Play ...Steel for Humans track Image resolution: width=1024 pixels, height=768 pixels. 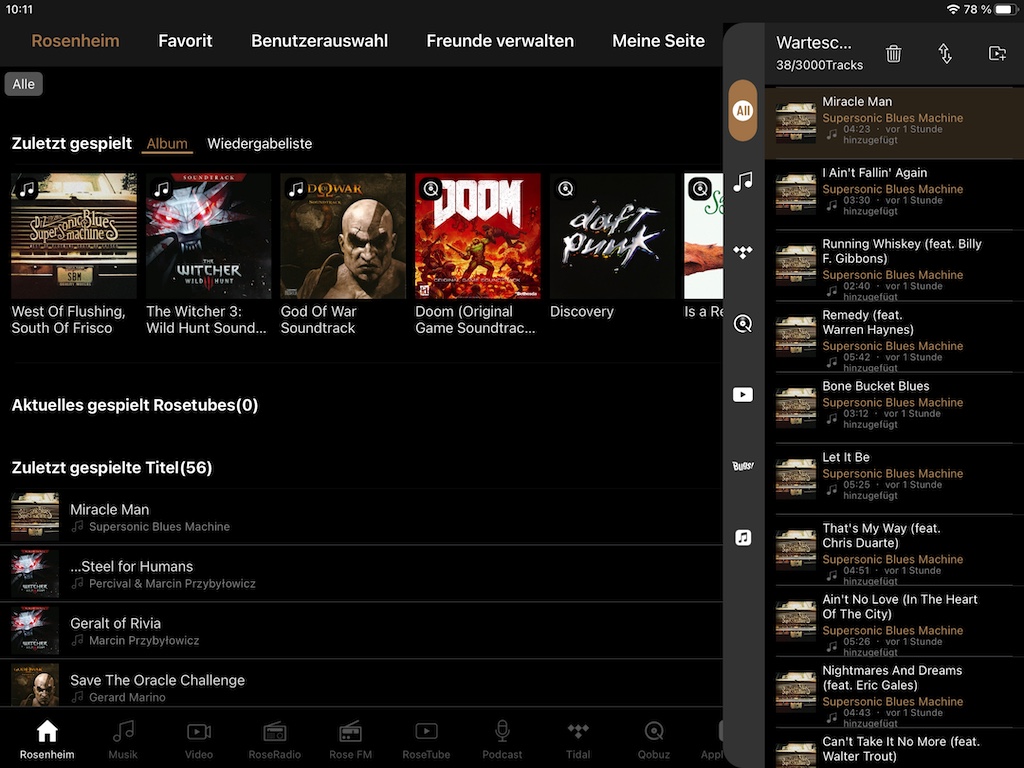[361, 573]
